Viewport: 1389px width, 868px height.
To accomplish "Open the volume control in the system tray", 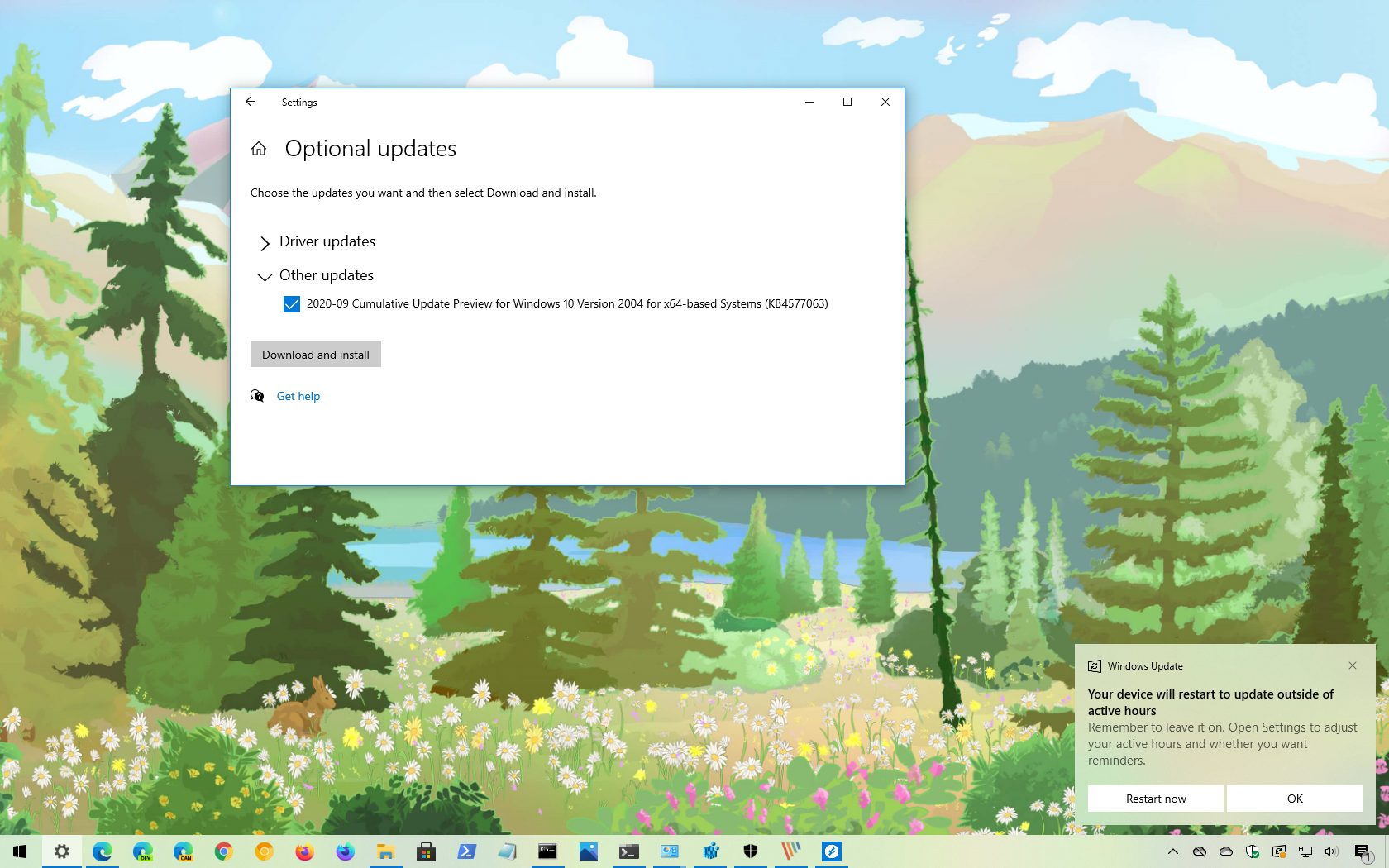I will [x=1329, y=851].
